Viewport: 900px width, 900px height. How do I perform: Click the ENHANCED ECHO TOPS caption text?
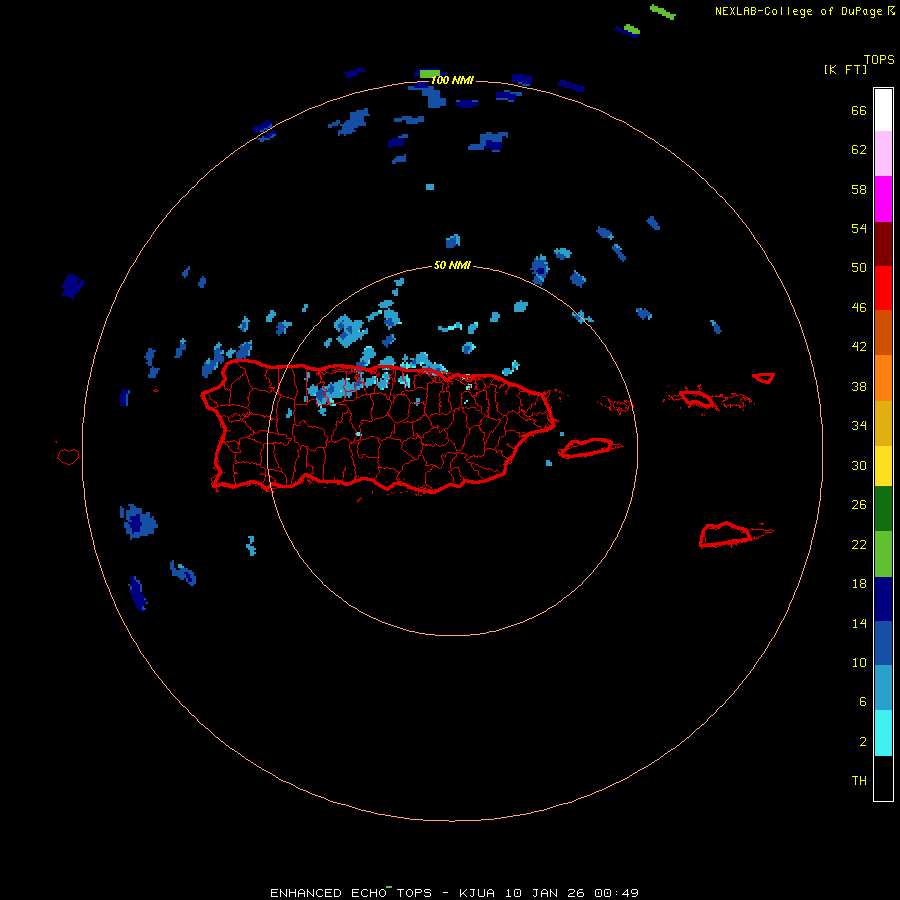[351, 893]
